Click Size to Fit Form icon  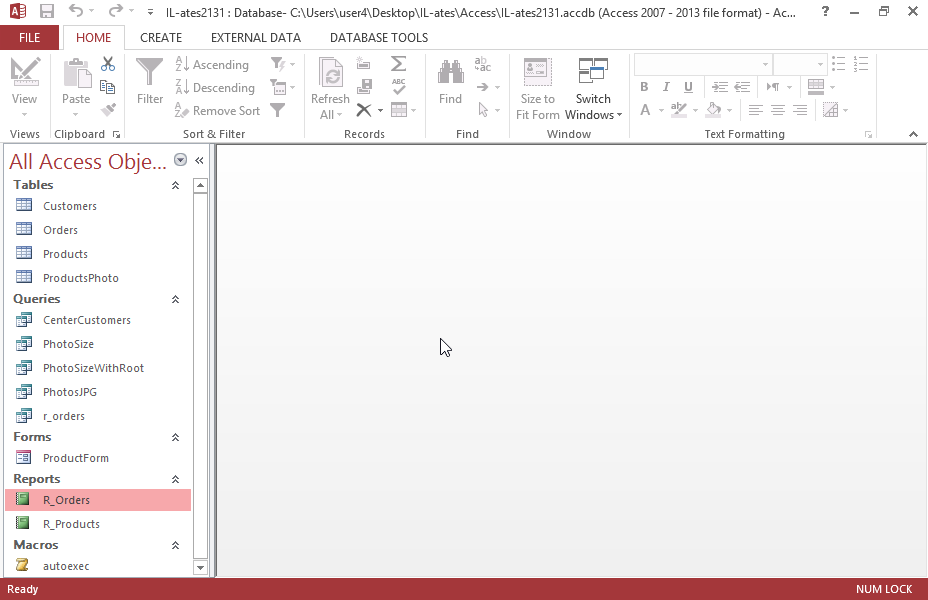click(x=538, y=72)
